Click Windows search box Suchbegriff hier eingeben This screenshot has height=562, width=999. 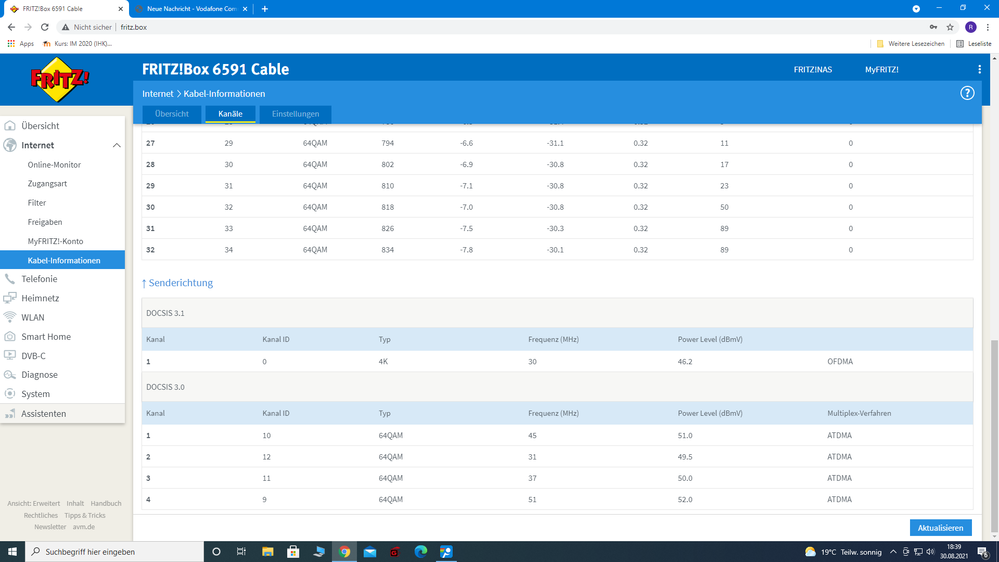(115, 552)
